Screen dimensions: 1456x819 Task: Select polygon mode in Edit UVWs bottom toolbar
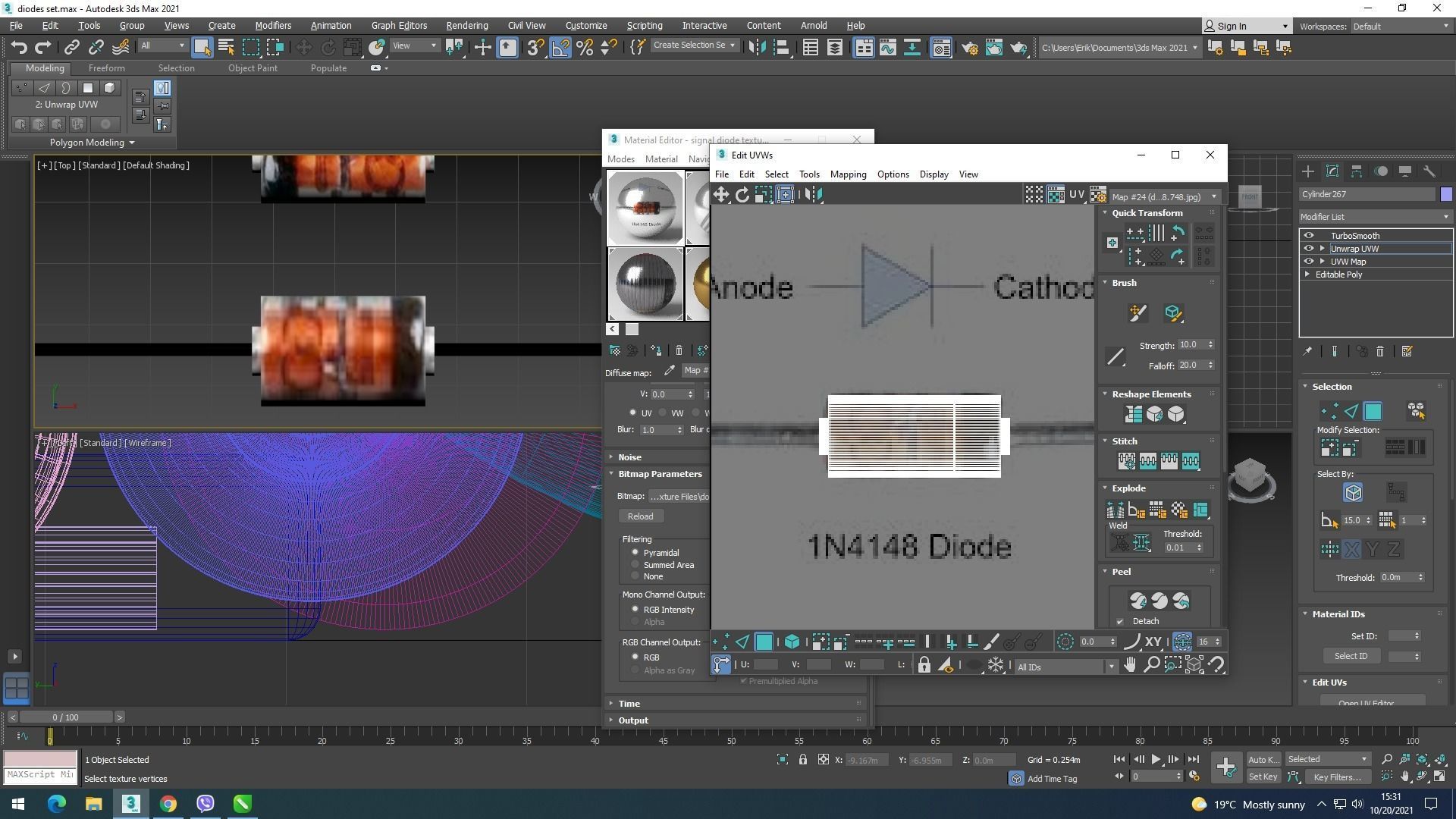[x=764, y=642]
